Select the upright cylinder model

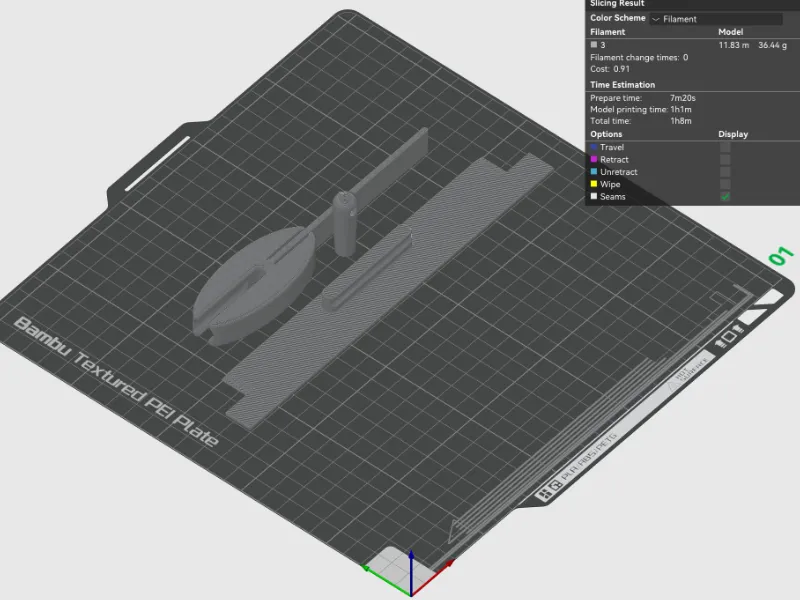coord(344,223)
